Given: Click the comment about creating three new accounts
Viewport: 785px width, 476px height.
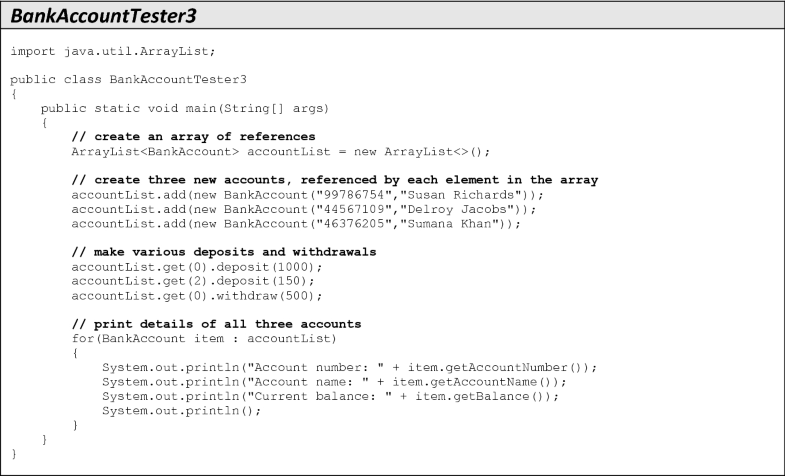Looking at the screenshot, I should click(x=334, y=180).
